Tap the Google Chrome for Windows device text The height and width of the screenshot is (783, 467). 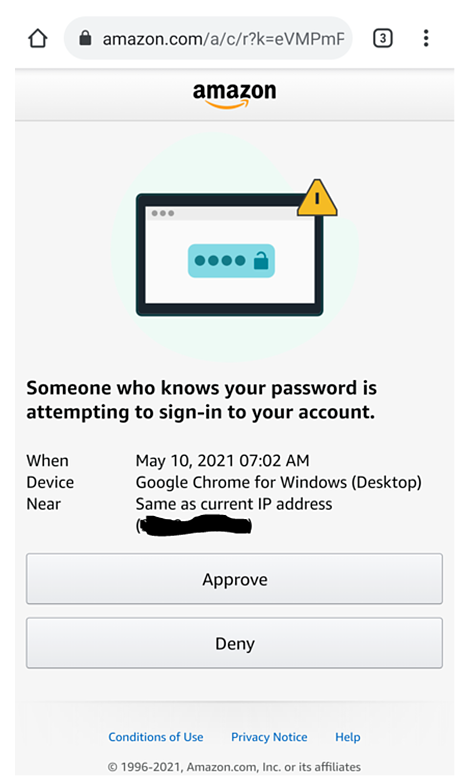279,482
